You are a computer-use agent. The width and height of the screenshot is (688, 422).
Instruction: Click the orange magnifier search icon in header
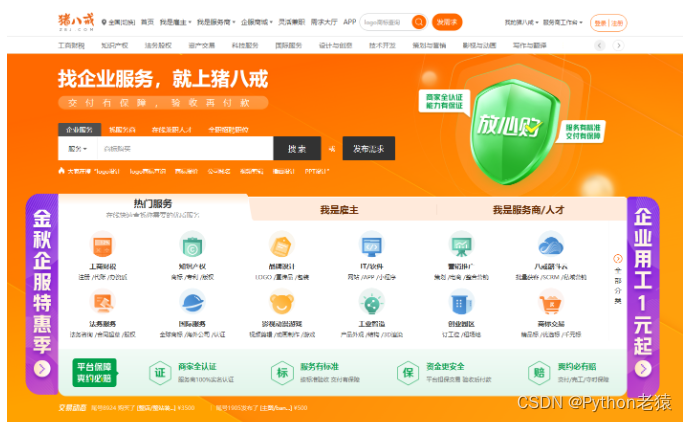pyautogui.click(x=419, y=22)
